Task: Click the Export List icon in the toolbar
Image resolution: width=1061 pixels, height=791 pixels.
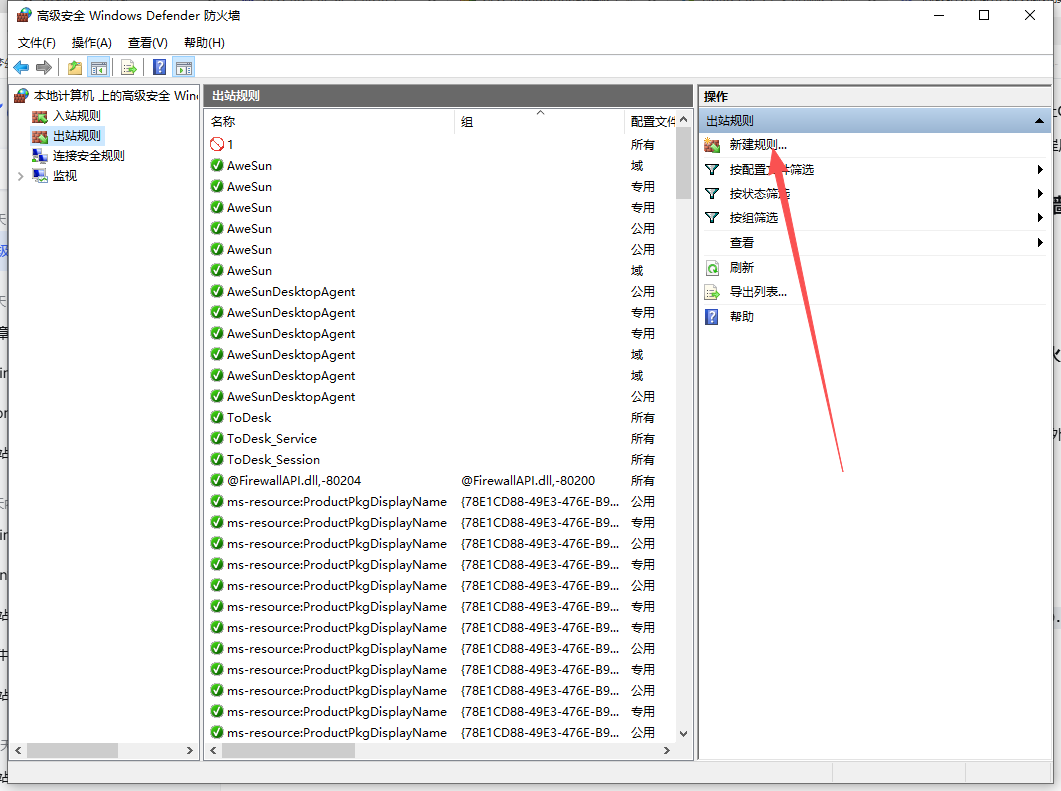Action: [128, 67]
